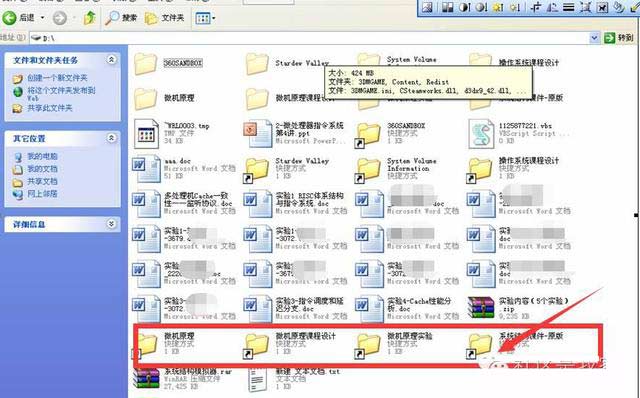Click the green Go button
This screenshot has width=640, height=398.
(x=619, y=38)
